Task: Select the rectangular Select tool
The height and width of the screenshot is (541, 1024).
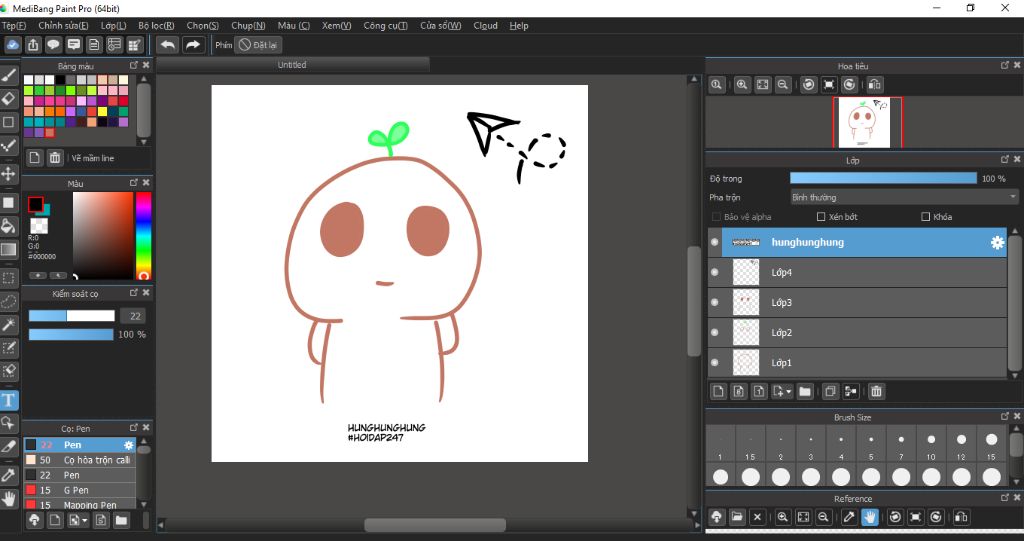Action: point(8,278)
